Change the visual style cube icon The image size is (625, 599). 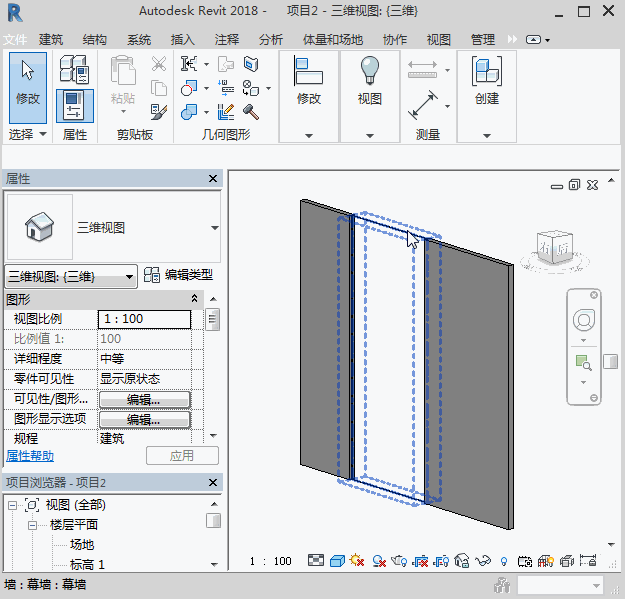point(337,561)
